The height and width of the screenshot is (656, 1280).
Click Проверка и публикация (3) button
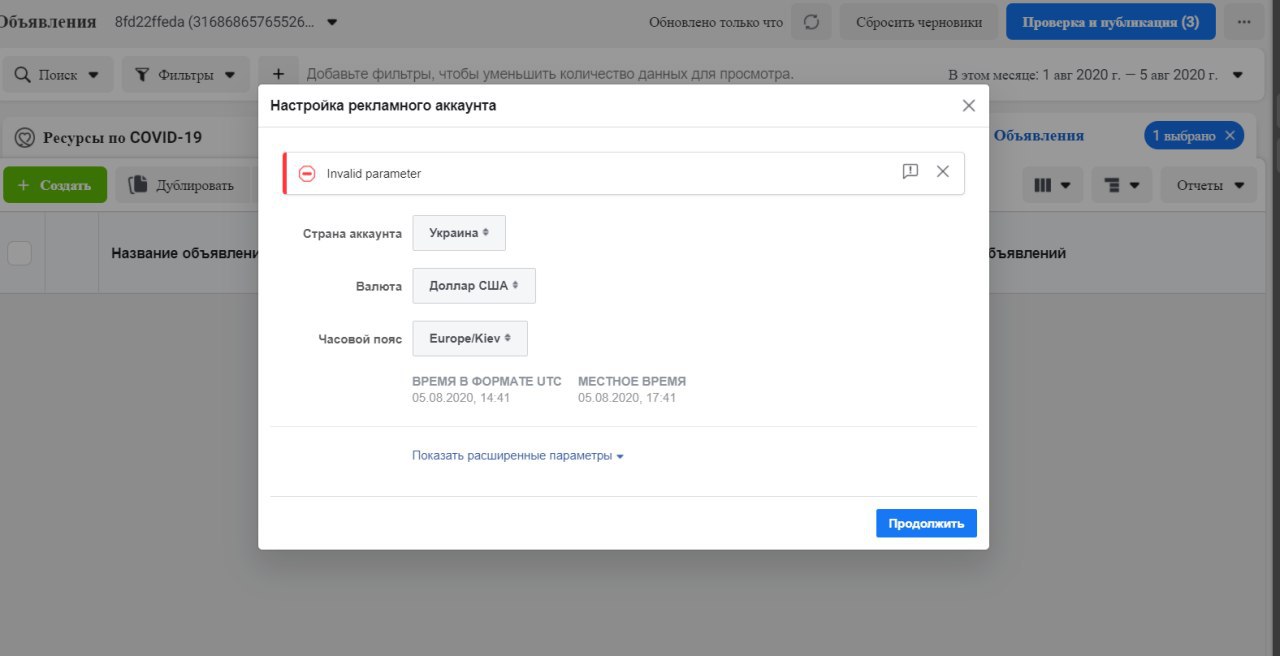(1110, 22)
